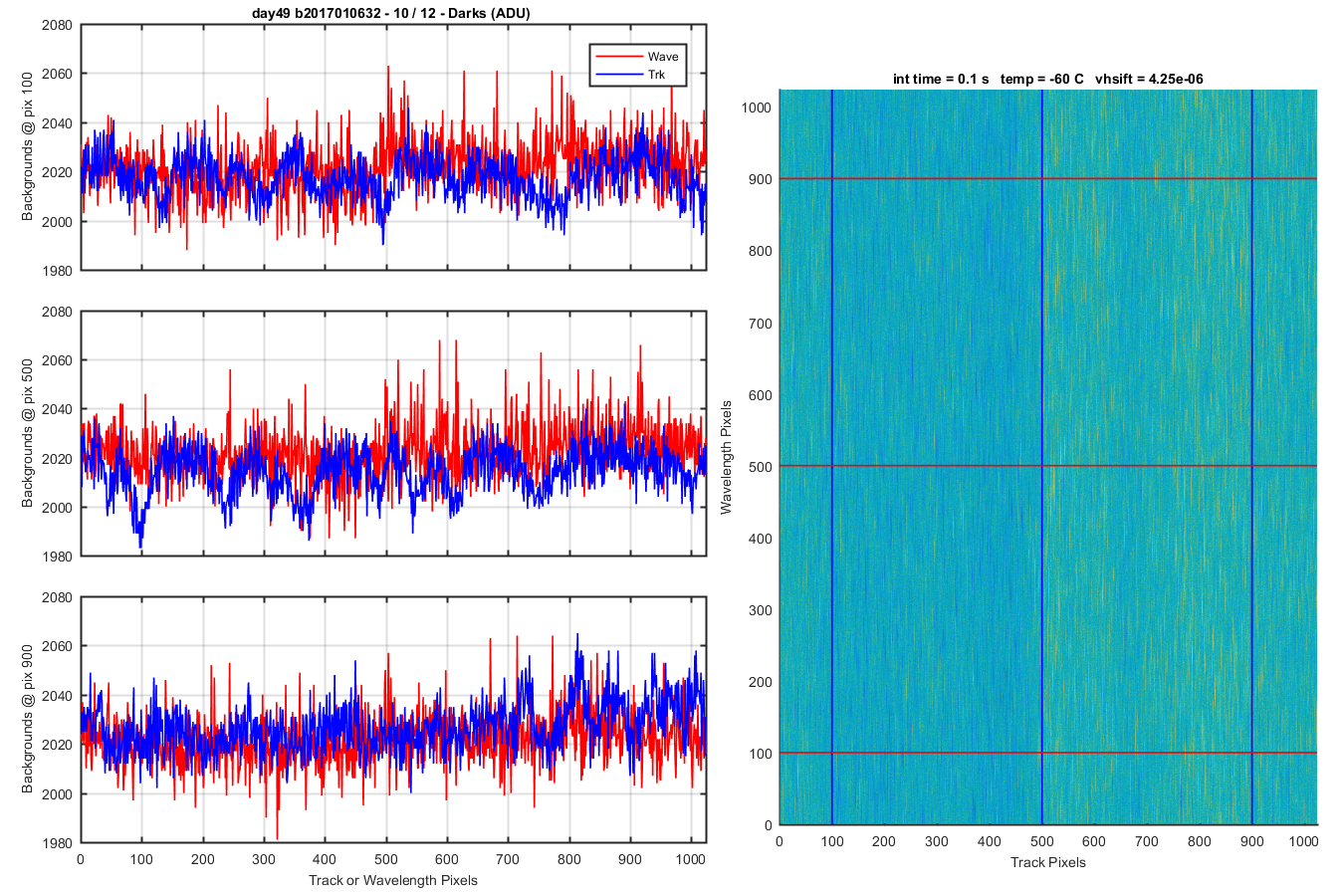The width and height of the screenshot is (1344, 896).
Task: Click the 1000 tick label on heatmap y-axis
Action: (757, 108)
